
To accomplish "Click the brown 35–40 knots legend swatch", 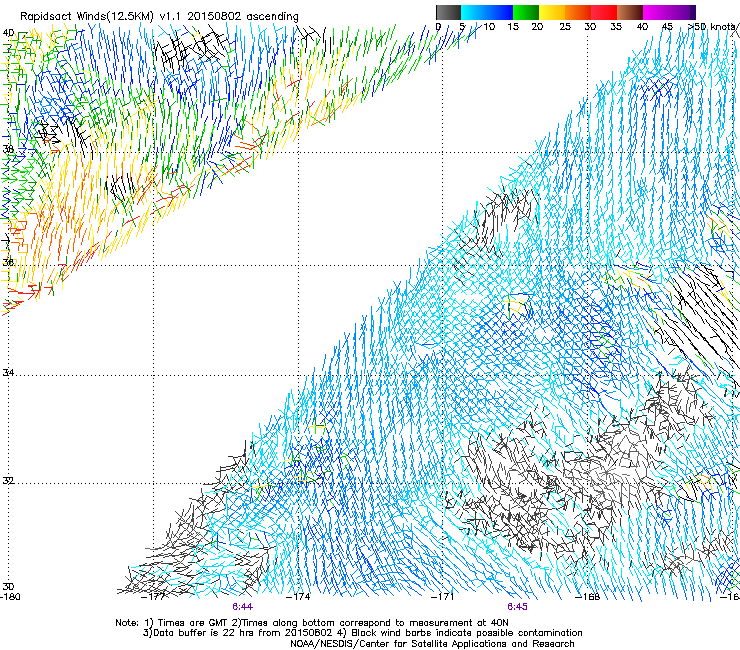I will [630, 12].
